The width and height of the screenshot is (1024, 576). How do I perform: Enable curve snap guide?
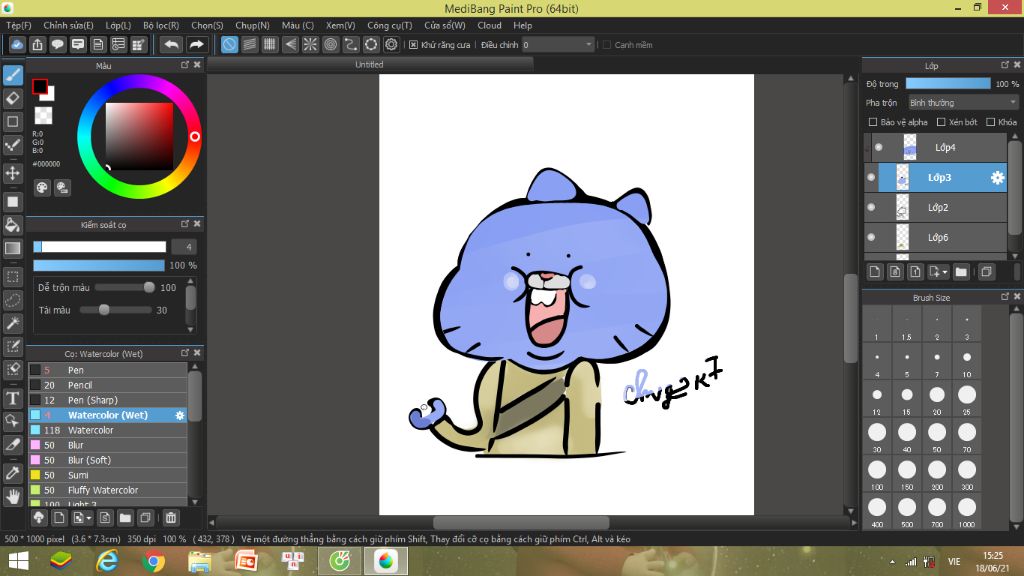coord(351,44)
